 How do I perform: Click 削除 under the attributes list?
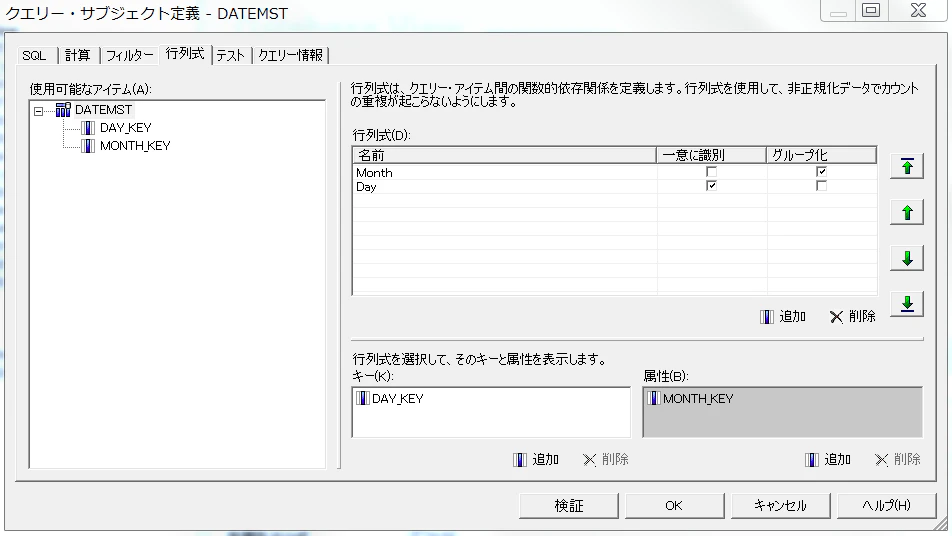(898, 460)
